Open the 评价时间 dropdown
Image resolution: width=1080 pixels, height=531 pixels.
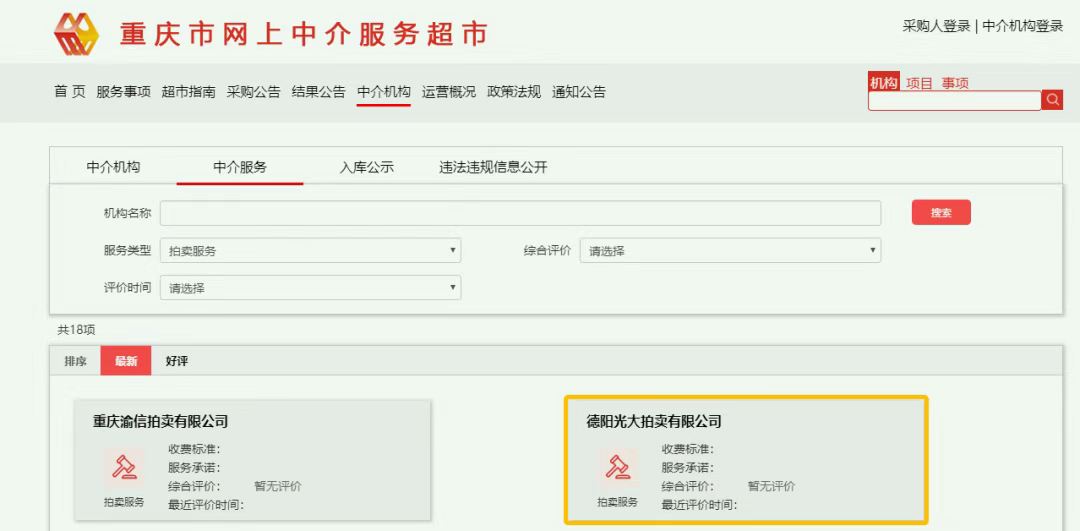(310, 288)
